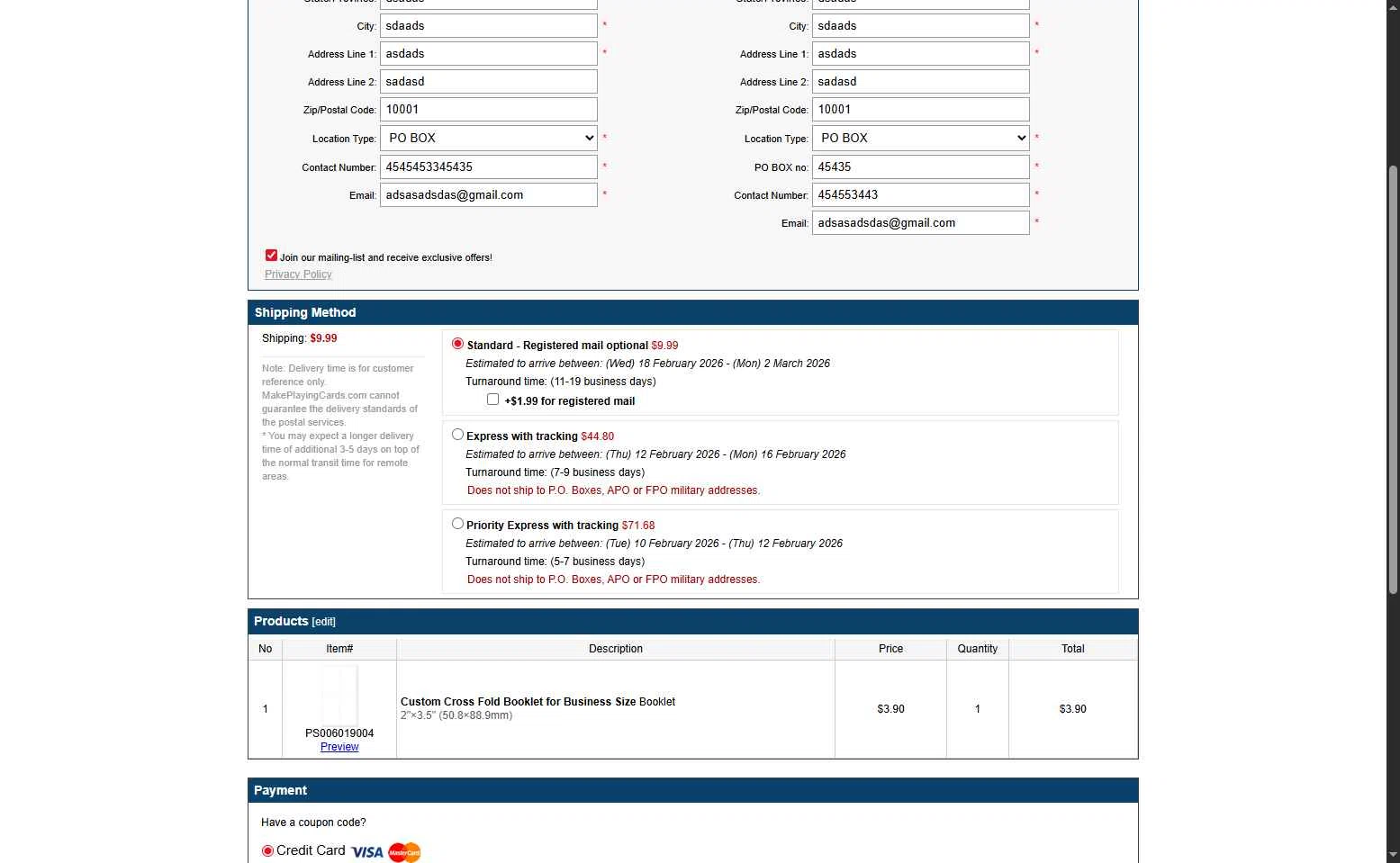Click the Description column header
The width and height of the screenshot is (1400, 863).
coord(616,649)
